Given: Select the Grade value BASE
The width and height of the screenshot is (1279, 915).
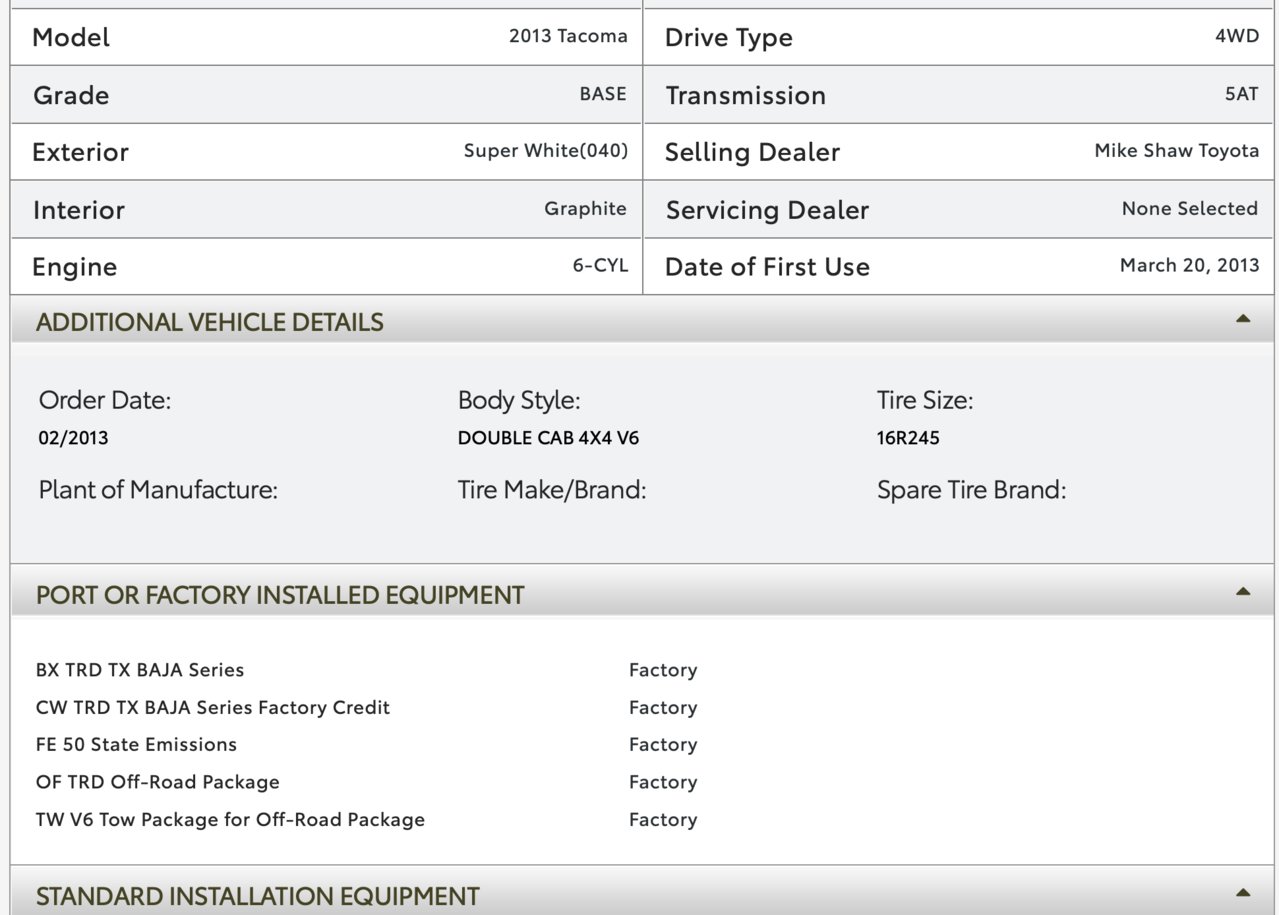Looking at the screenshot, I should point(603,94).
